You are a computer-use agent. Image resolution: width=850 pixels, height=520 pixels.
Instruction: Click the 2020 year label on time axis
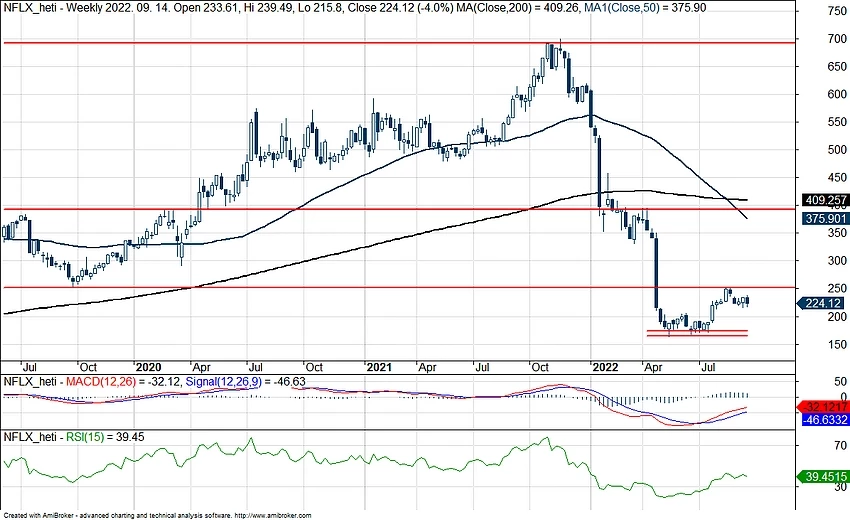148,368
